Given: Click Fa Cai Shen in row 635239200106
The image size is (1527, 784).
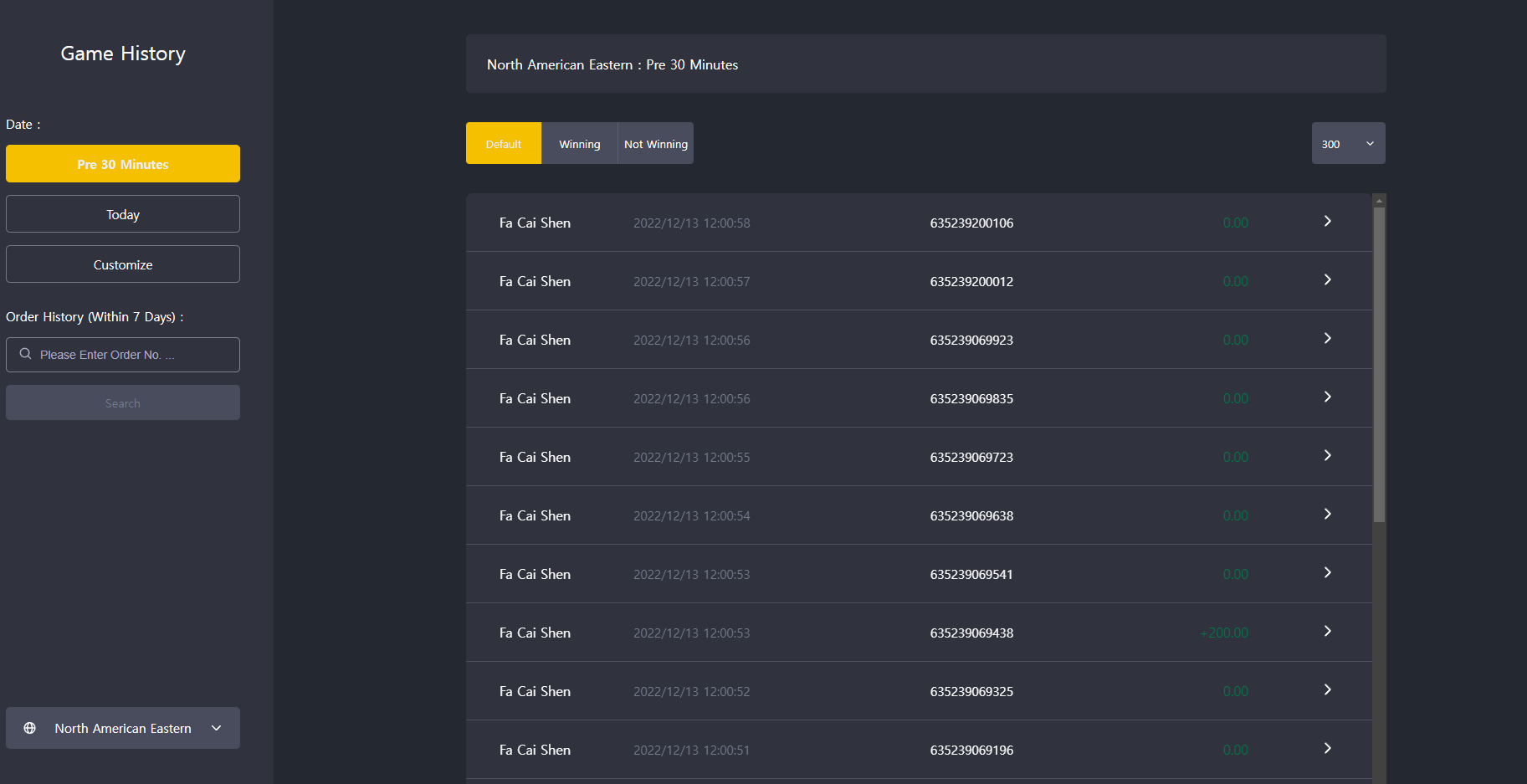Looking at the screenshot, I should point(535,223).
